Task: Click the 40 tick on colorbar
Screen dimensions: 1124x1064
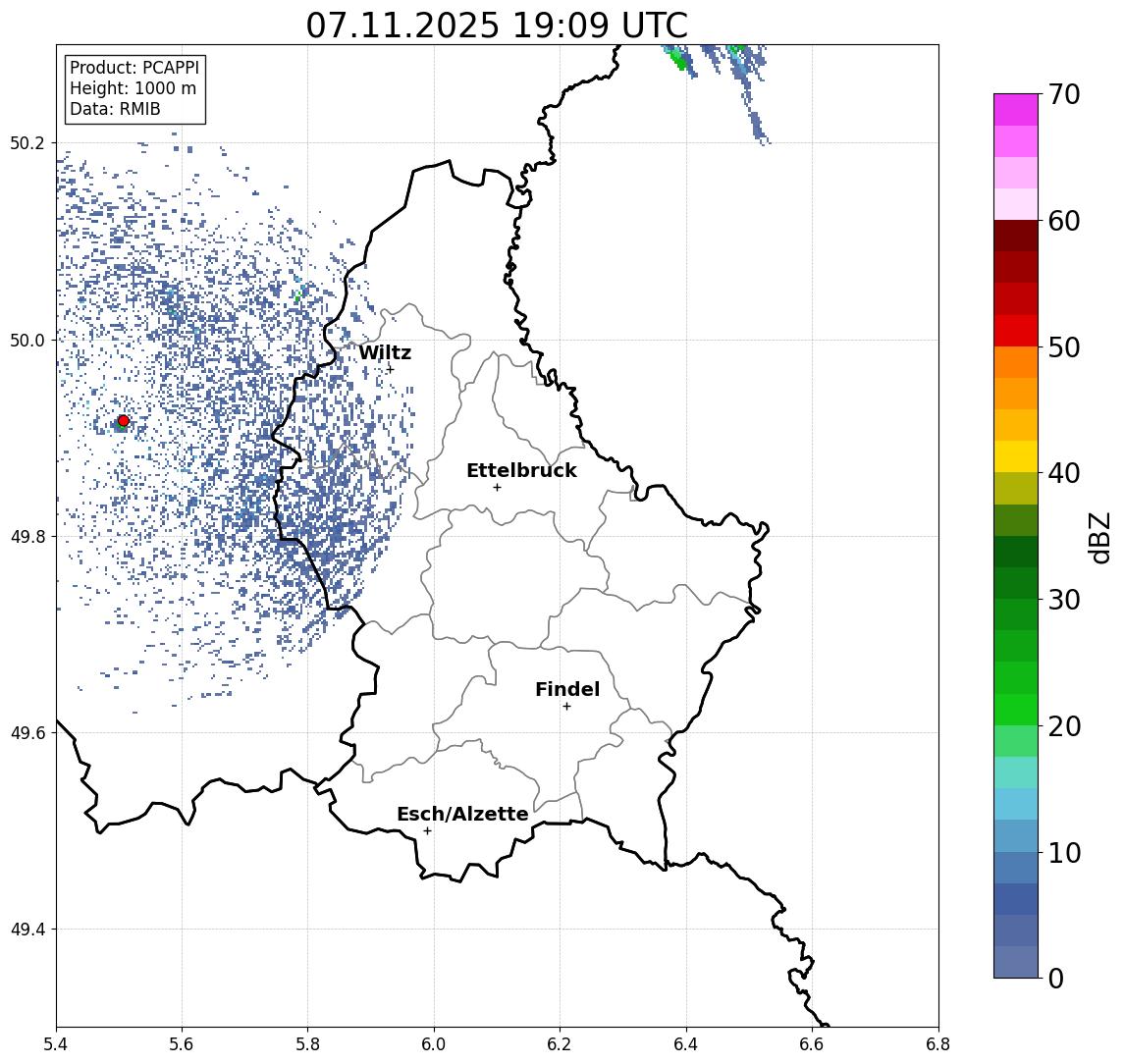Action: [1064, 473]
